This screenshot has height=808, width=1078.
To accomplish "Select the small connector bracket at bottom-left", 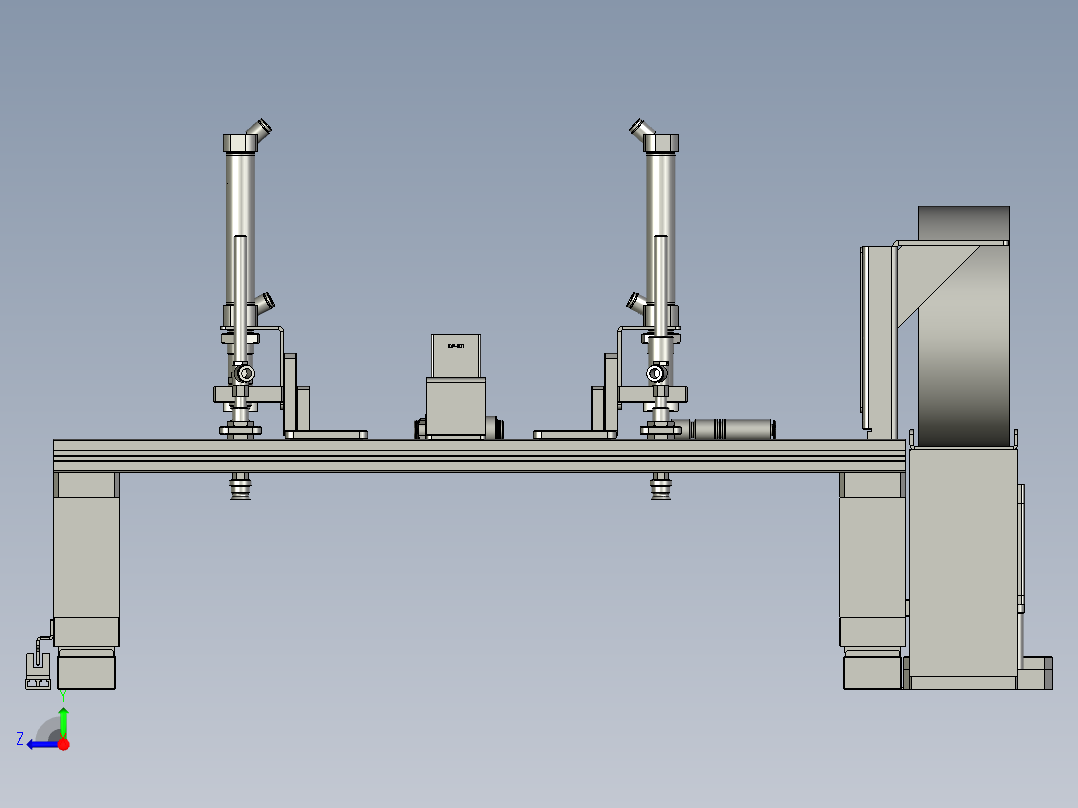I will click(38, 668).
